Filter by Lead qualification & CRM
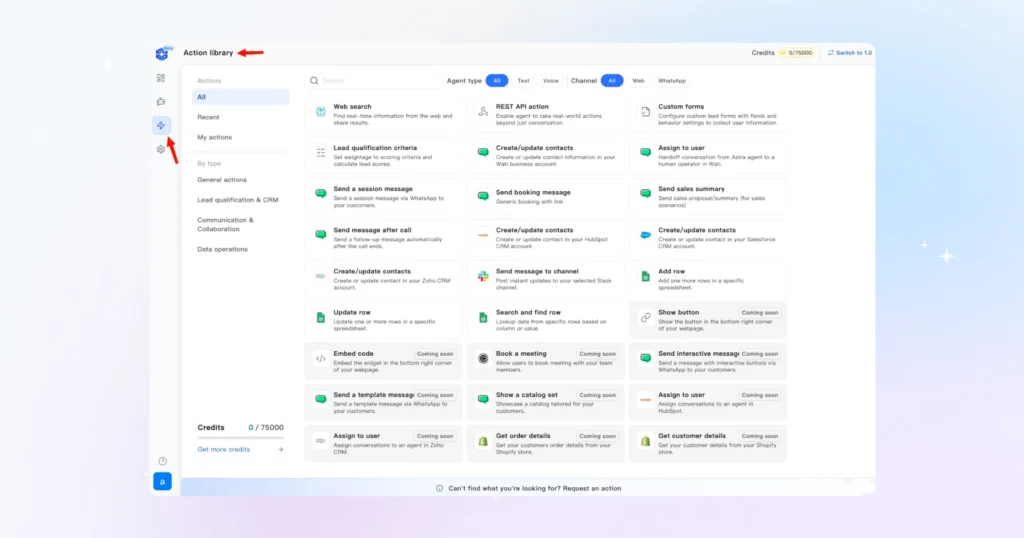The height and width of the screenshot is (538, 1024). (240, 200)
